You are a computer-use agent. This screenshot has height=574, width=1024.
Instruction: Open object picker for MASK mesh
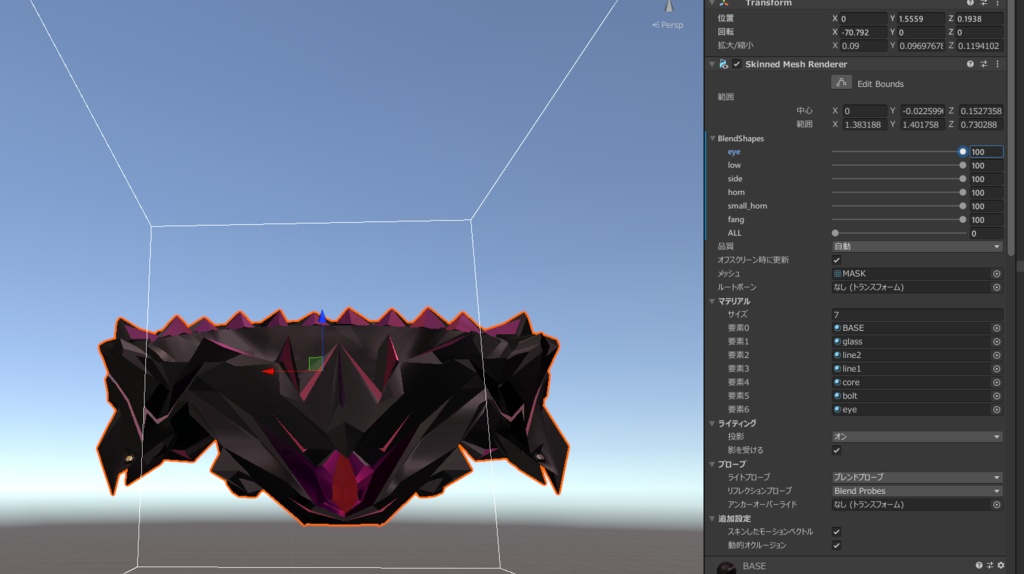pyautogui.click(x=997, y=274)
